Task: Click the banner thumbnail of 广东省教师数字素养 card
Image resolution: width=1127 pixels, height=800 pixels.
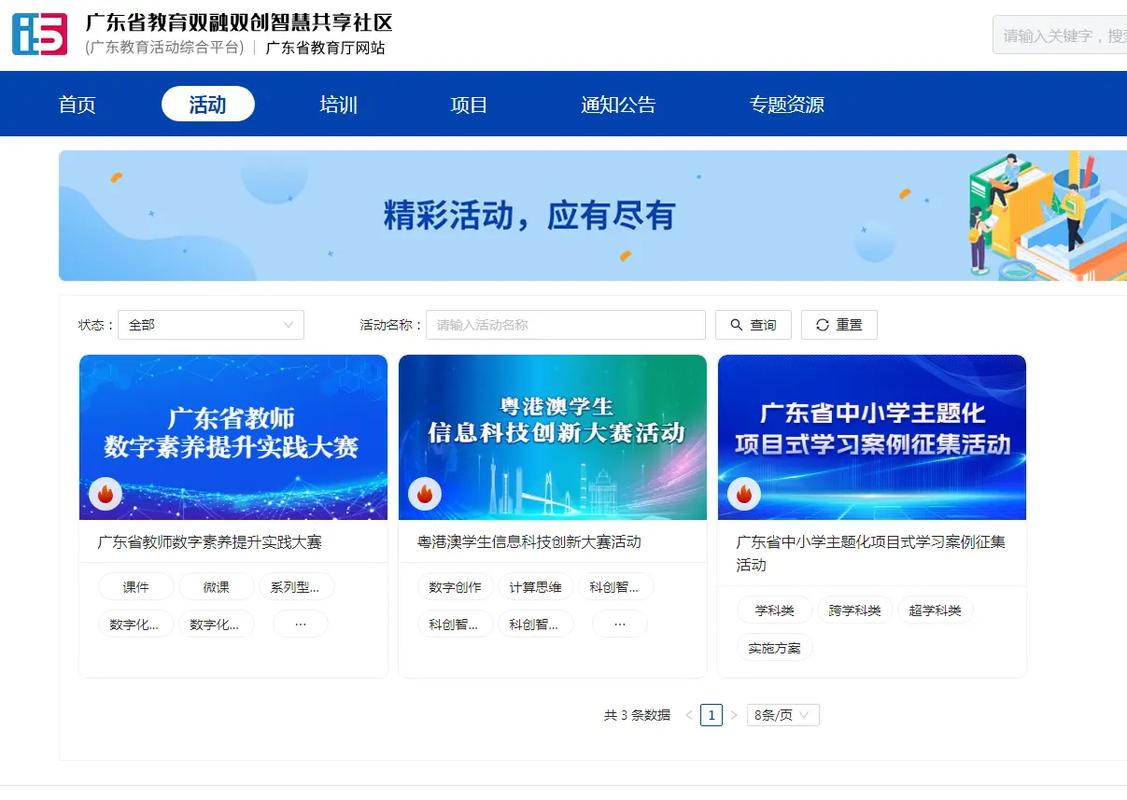Action: tap(233, 437)
